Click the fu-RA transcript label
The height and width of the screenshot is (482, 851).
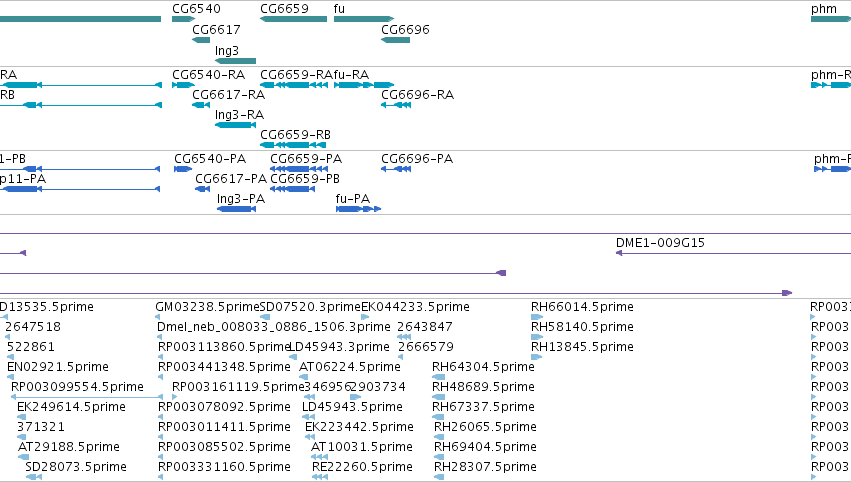351,74
